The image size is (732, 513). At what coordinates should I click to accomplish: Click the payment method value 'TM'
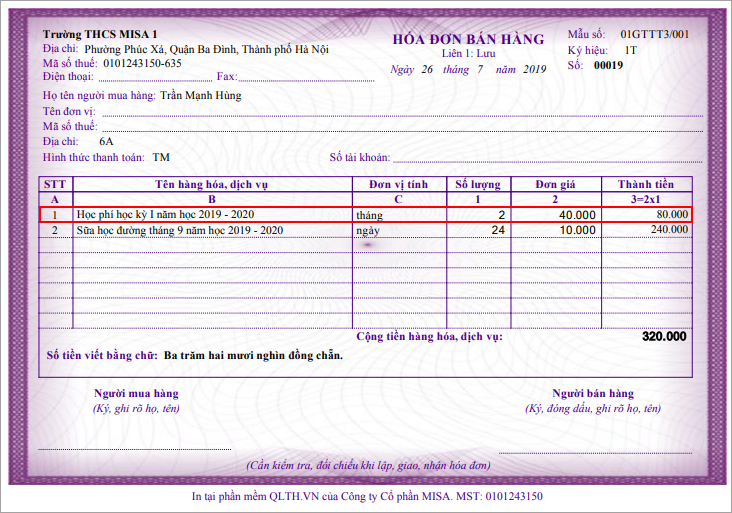click(161, 157)
